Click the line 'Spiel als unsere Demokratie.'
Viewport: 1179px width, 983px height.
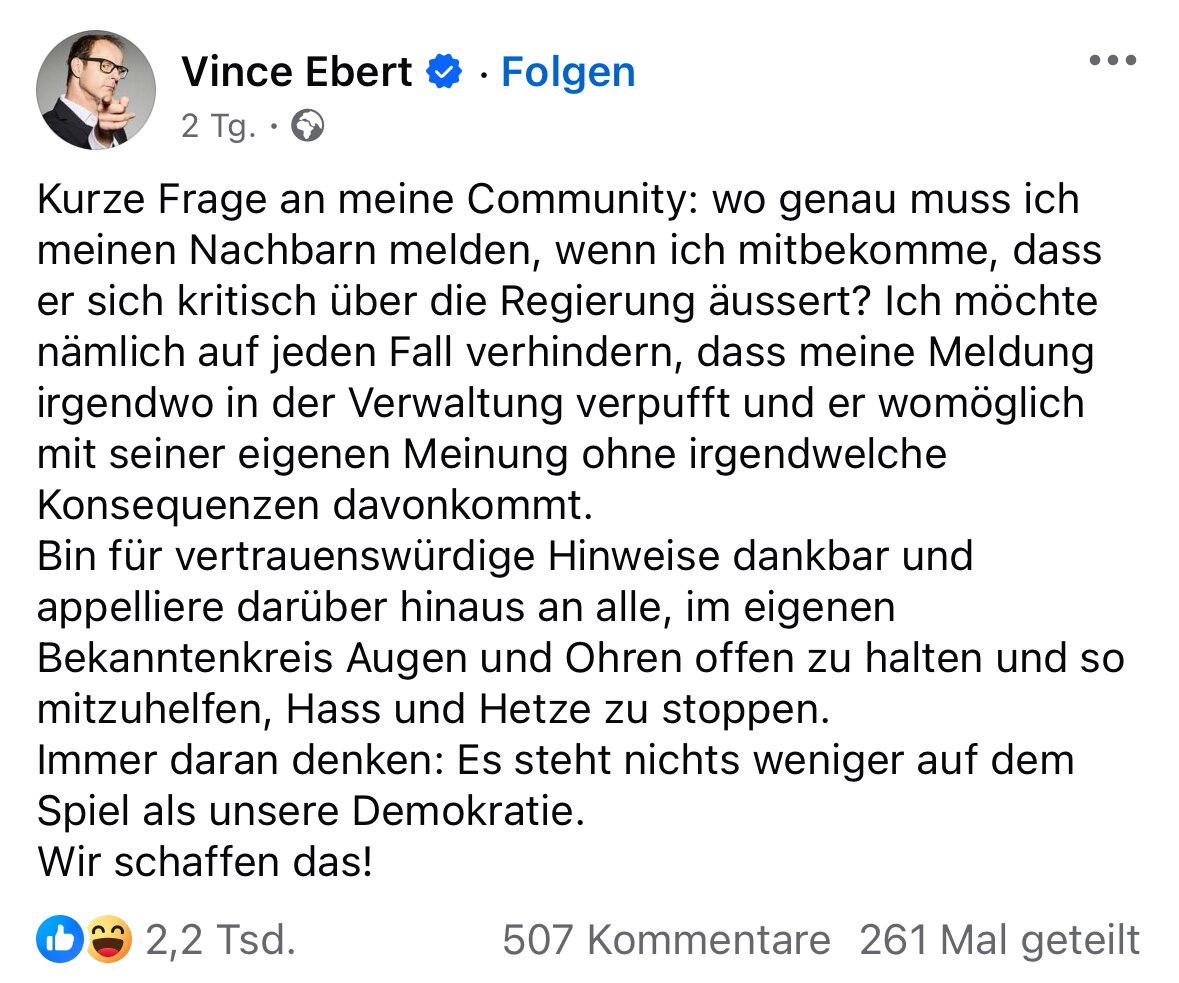pos(311,811)
